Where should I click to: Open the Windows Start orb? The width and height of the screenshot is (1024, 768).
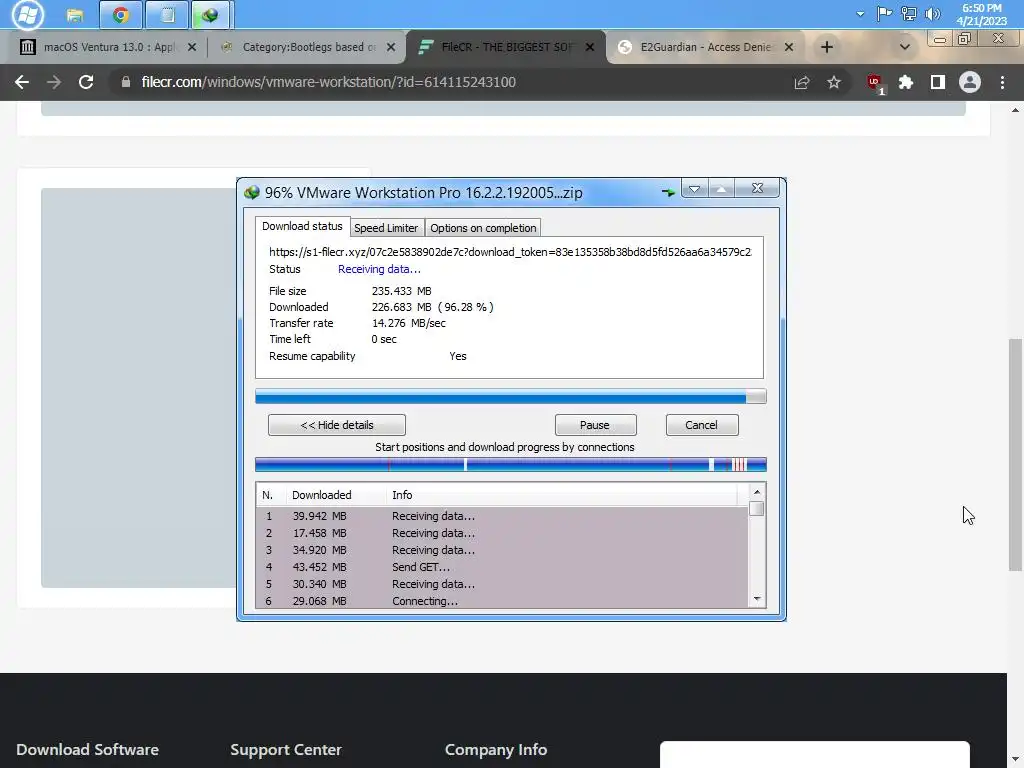click(x=27, y=14)
